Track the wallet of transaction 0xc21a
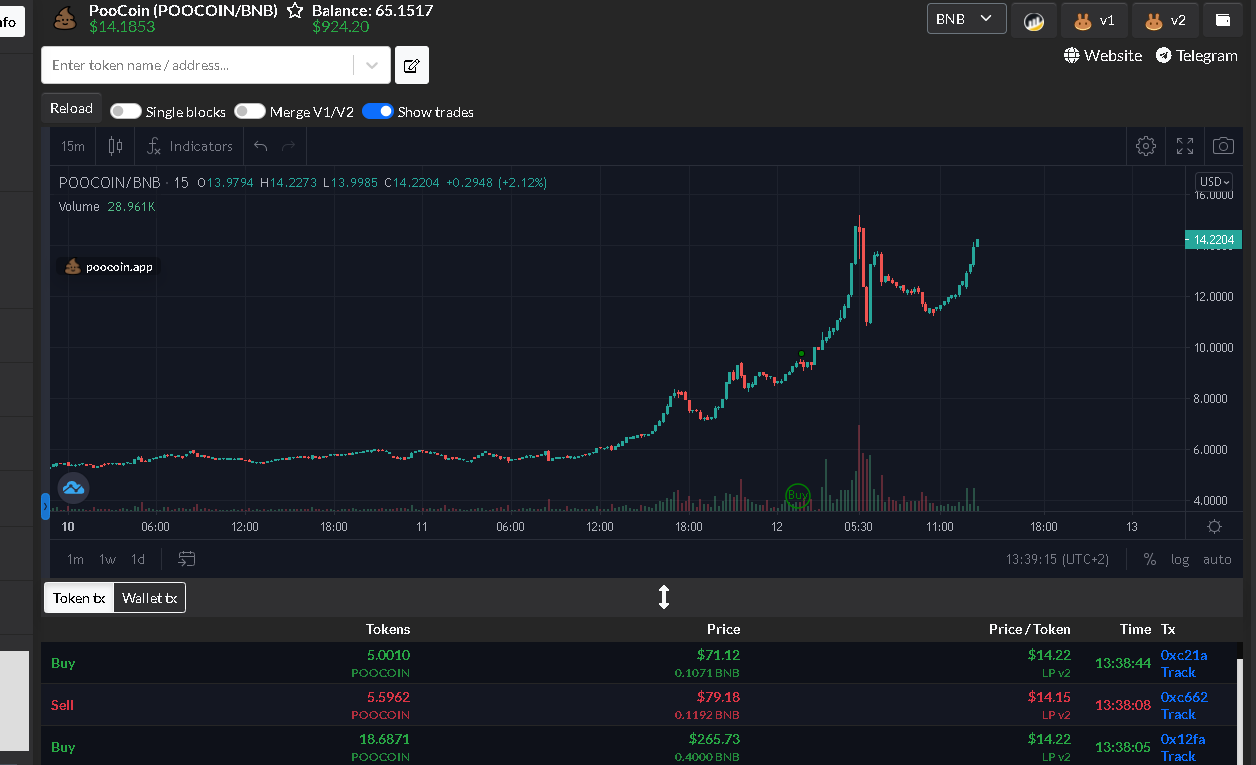The width and height of the screenshot is (1256, 765). [x=1178, y=672]
